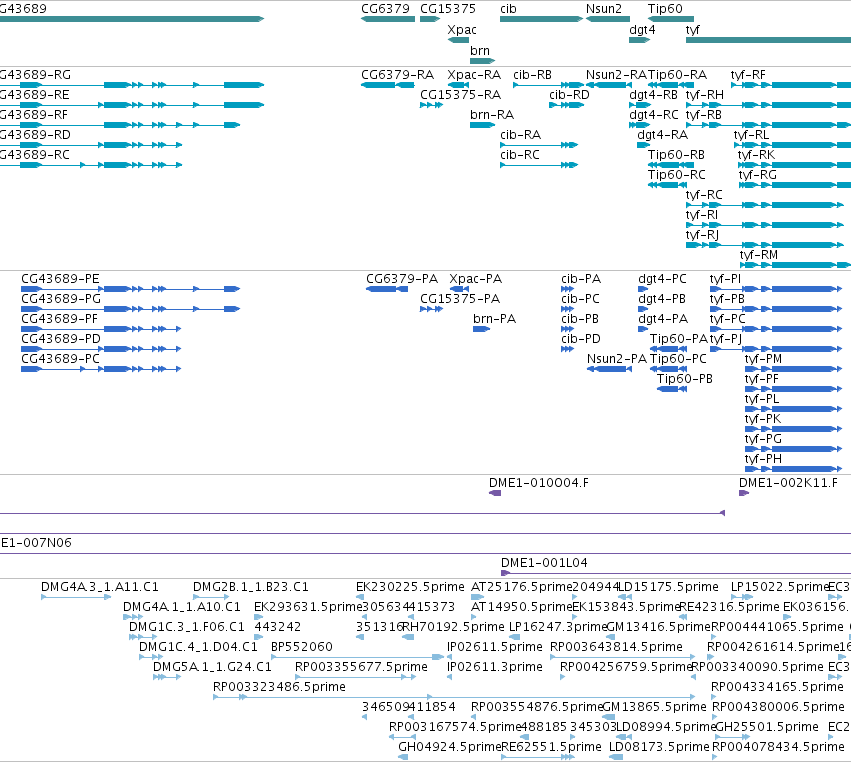Select the RP004380006.5prime label

pos(778,707)
